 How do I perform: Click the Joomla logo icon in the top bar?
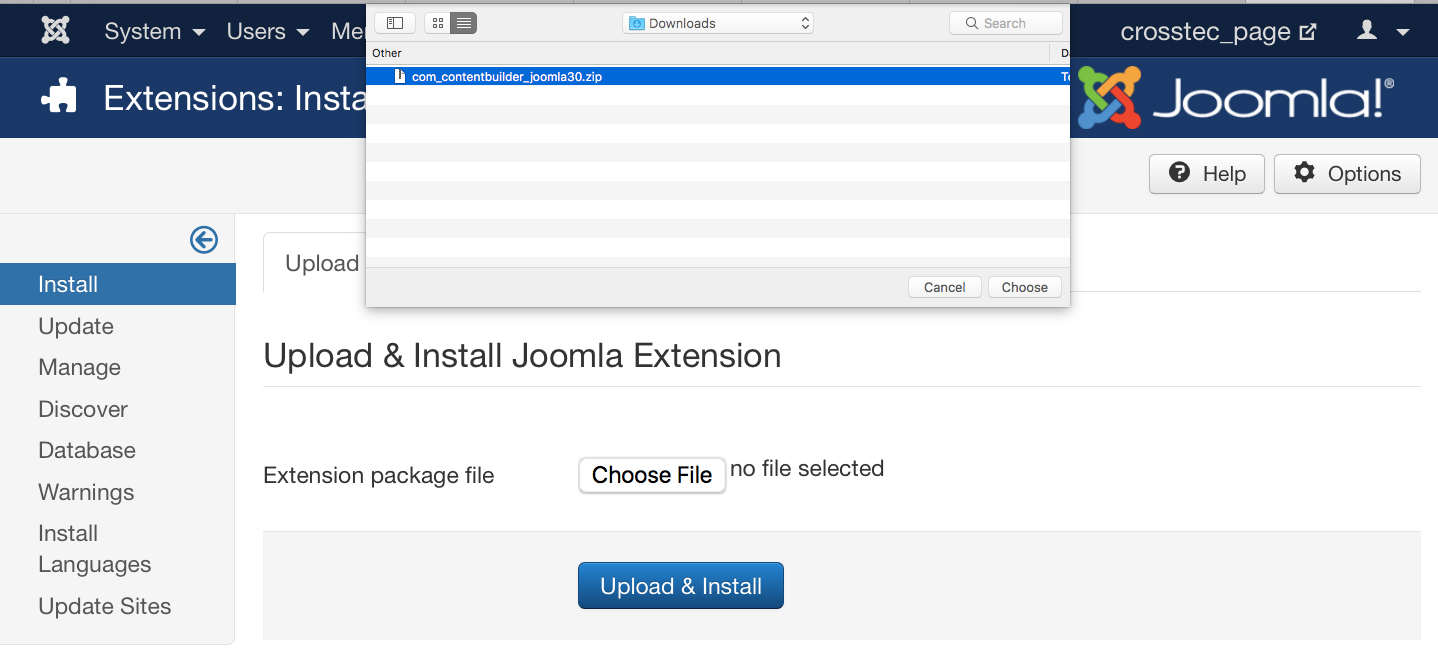pyautogui.click(x=55, y=31)
